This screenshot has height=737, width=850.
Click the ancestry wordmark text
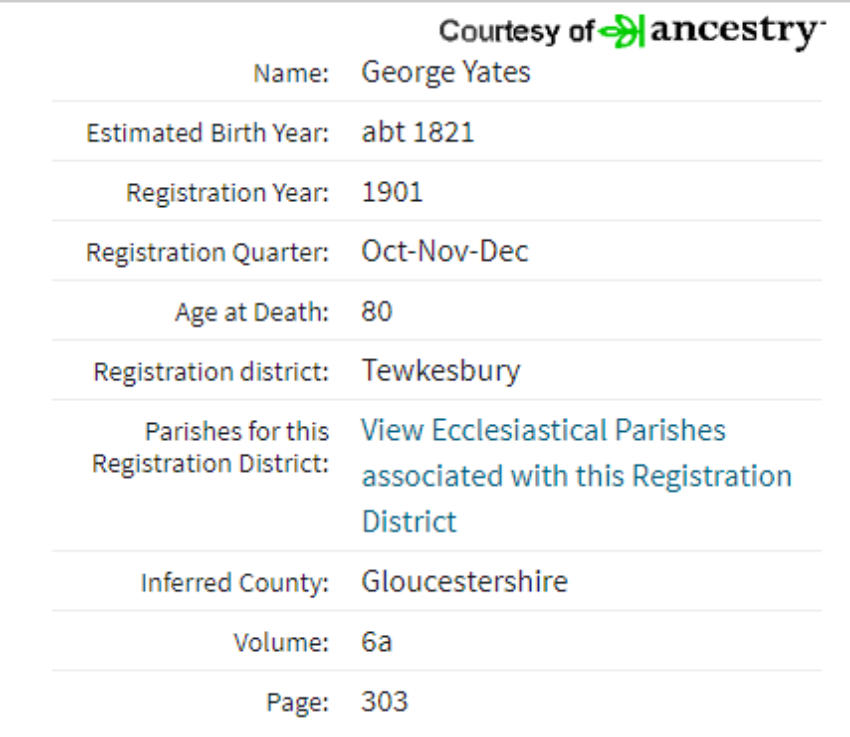click(x=737, y=31)
